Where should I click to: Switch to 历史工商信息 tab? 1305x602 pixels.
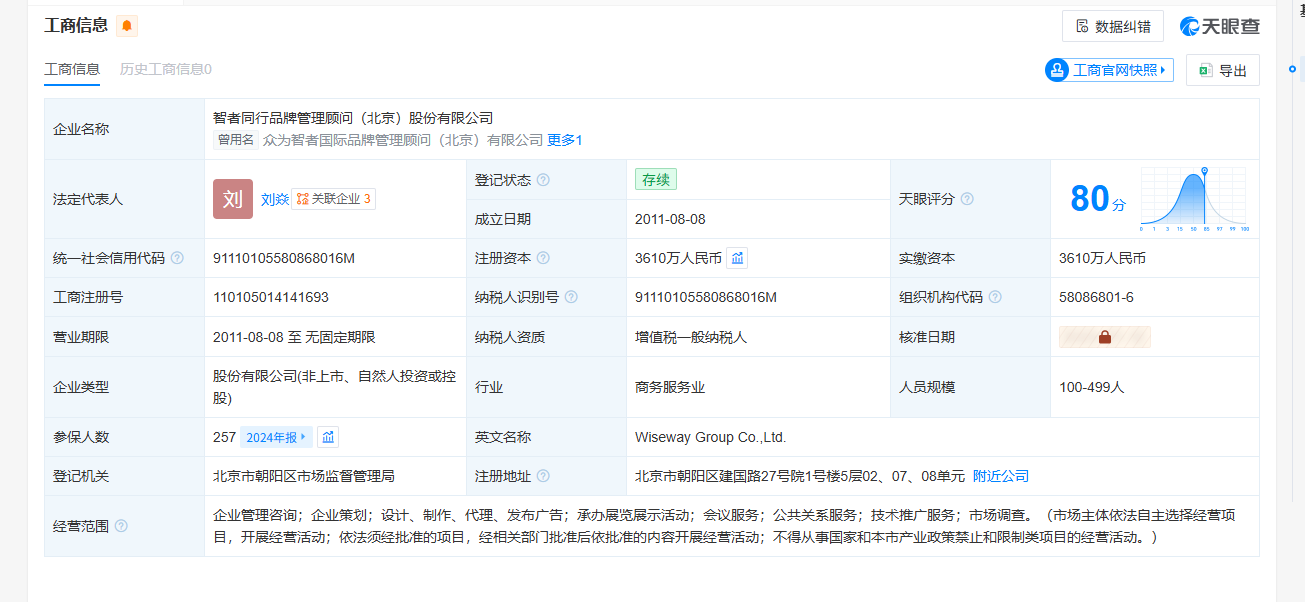point(166,69)
